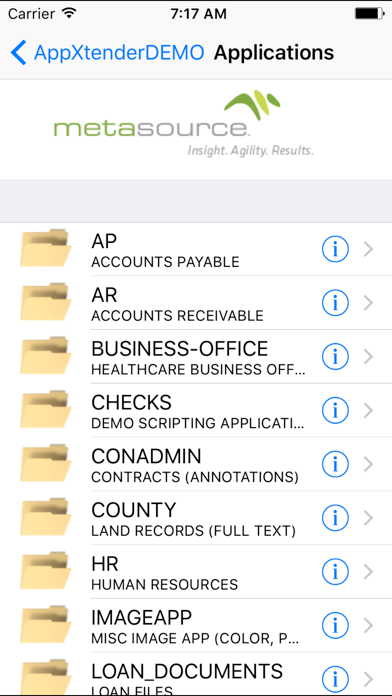Screen dimensions: 392x696
Task: Open the COUNTY folder icon
Action: coord(45,517)
